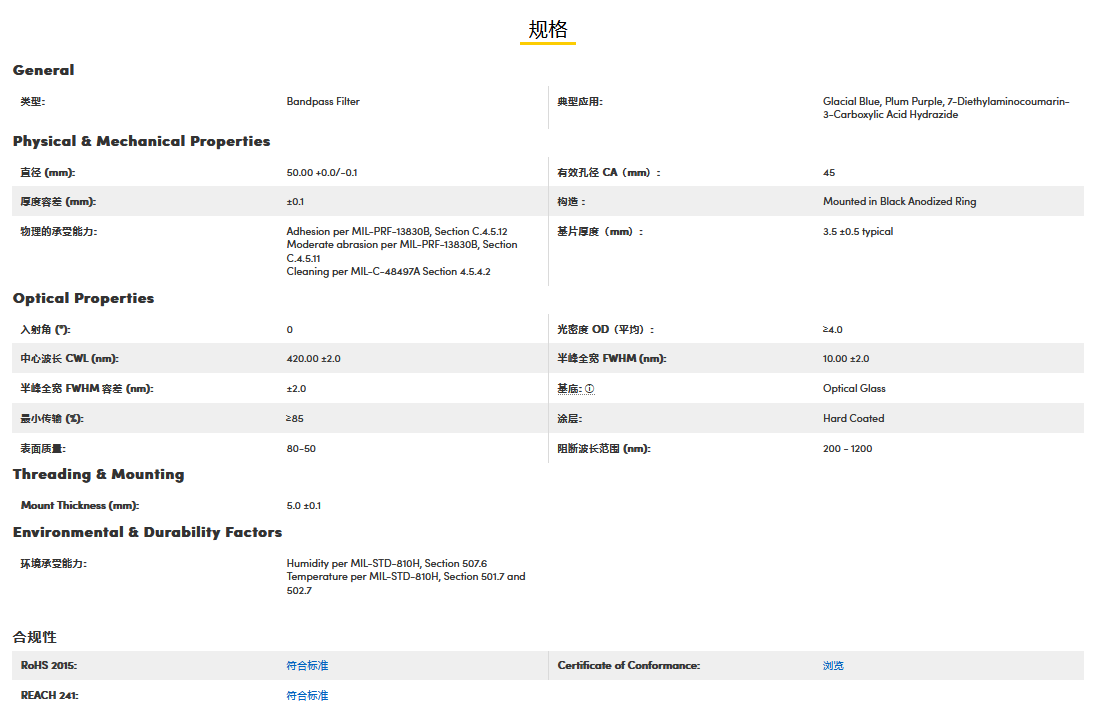Click the Environmental & Durability Factors heading
The image size is (1098, 711).
[x=147, y=532]
